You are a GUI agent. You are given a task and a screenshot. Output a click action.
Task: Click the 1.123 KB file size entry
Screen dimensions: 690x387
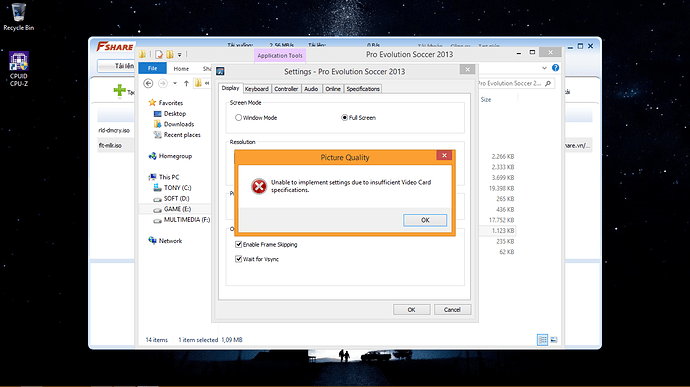(503, 230)
